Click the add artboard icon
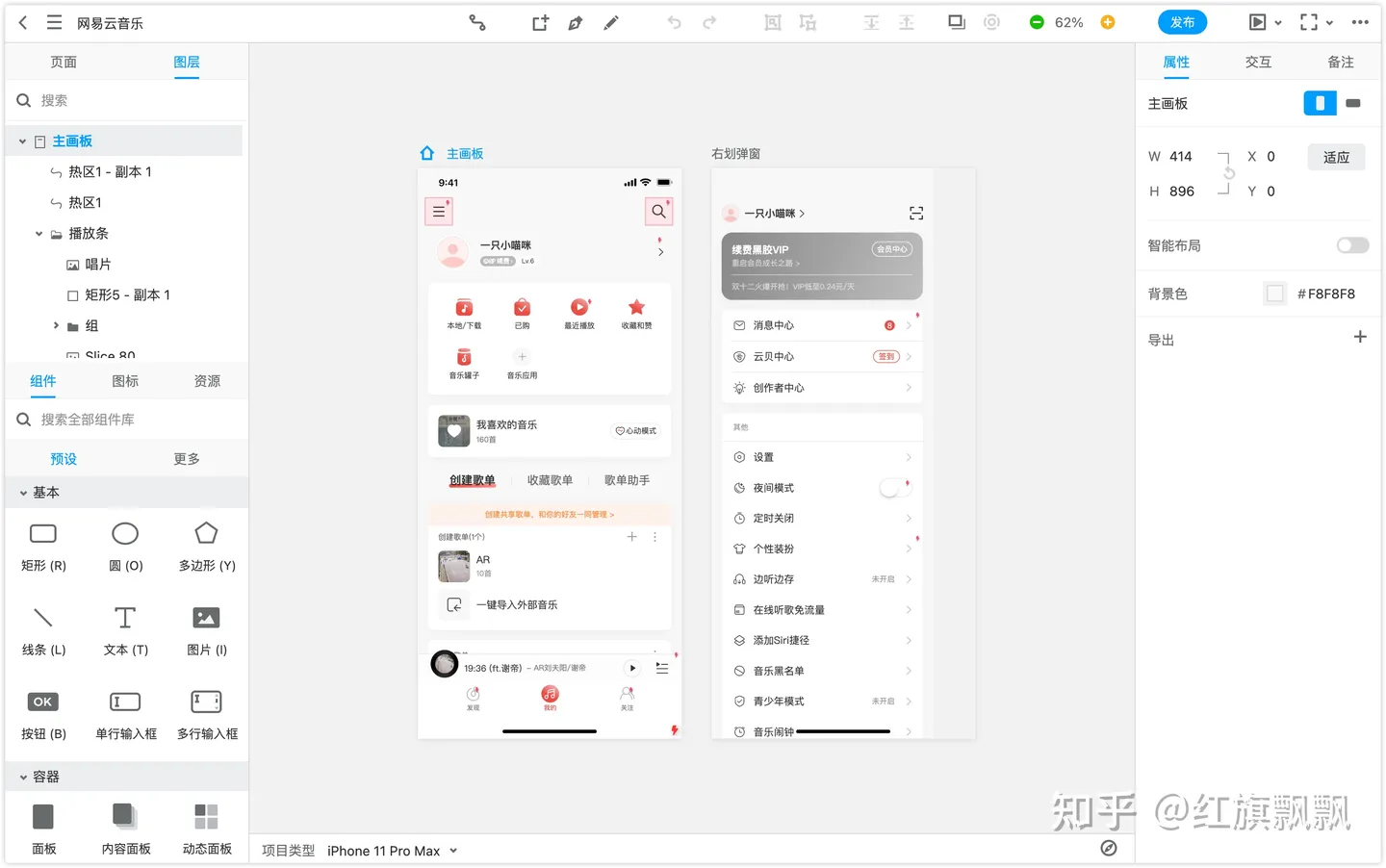The height and width of the screenshot is (868, 1386). (x=540, y=22)
